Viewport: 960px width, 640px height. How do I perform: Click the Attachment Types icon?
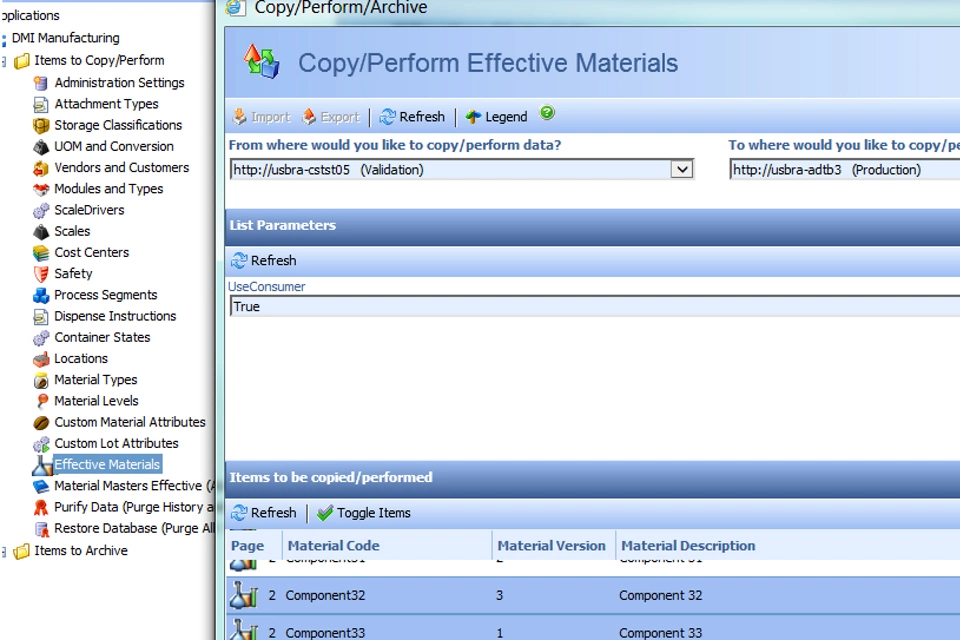pyautogui.click(x=40, y=104)
